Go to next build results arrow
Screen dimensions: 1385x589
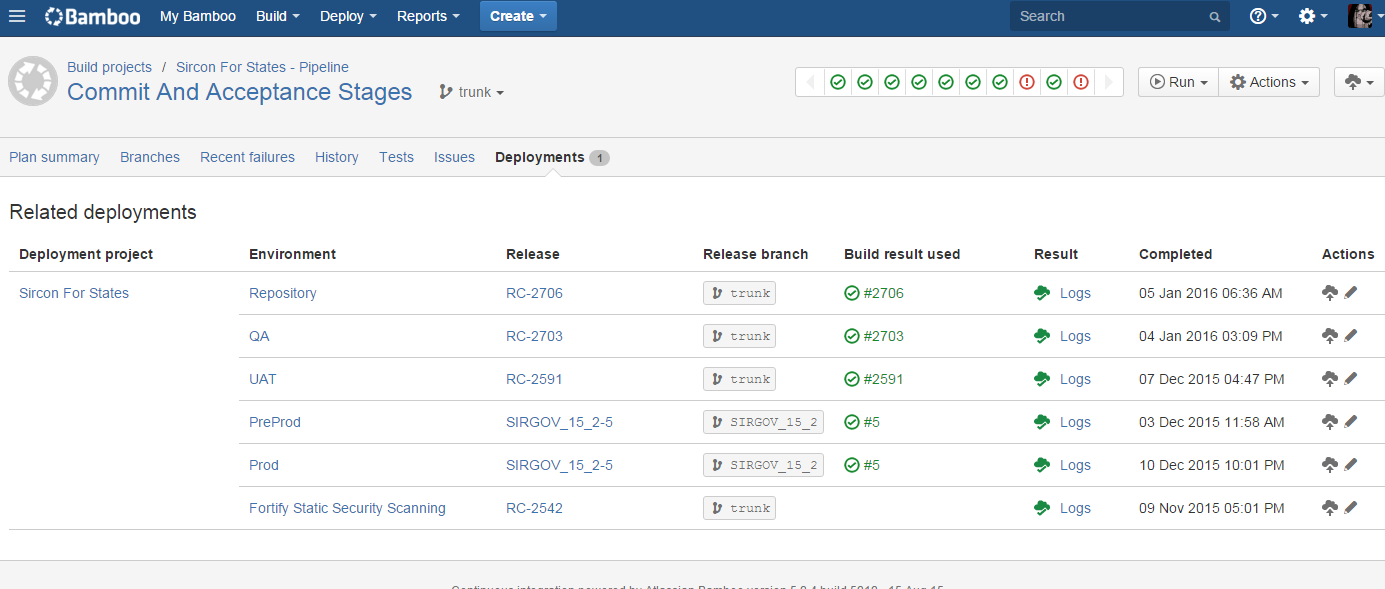coord(1108,82)
